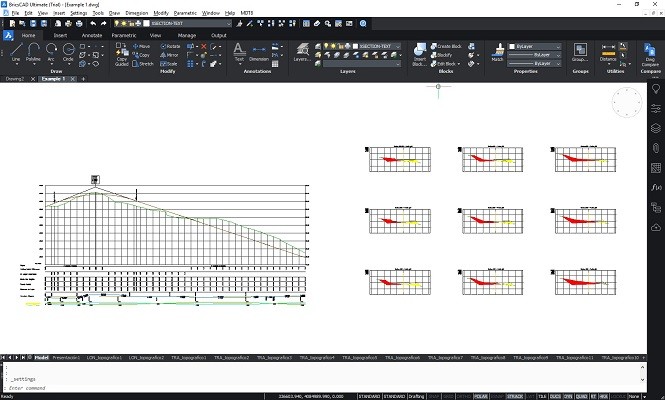Click the Dimension tool
This screenshot has height=400, width=665.
pyautogui.click(x=259, y=53)
